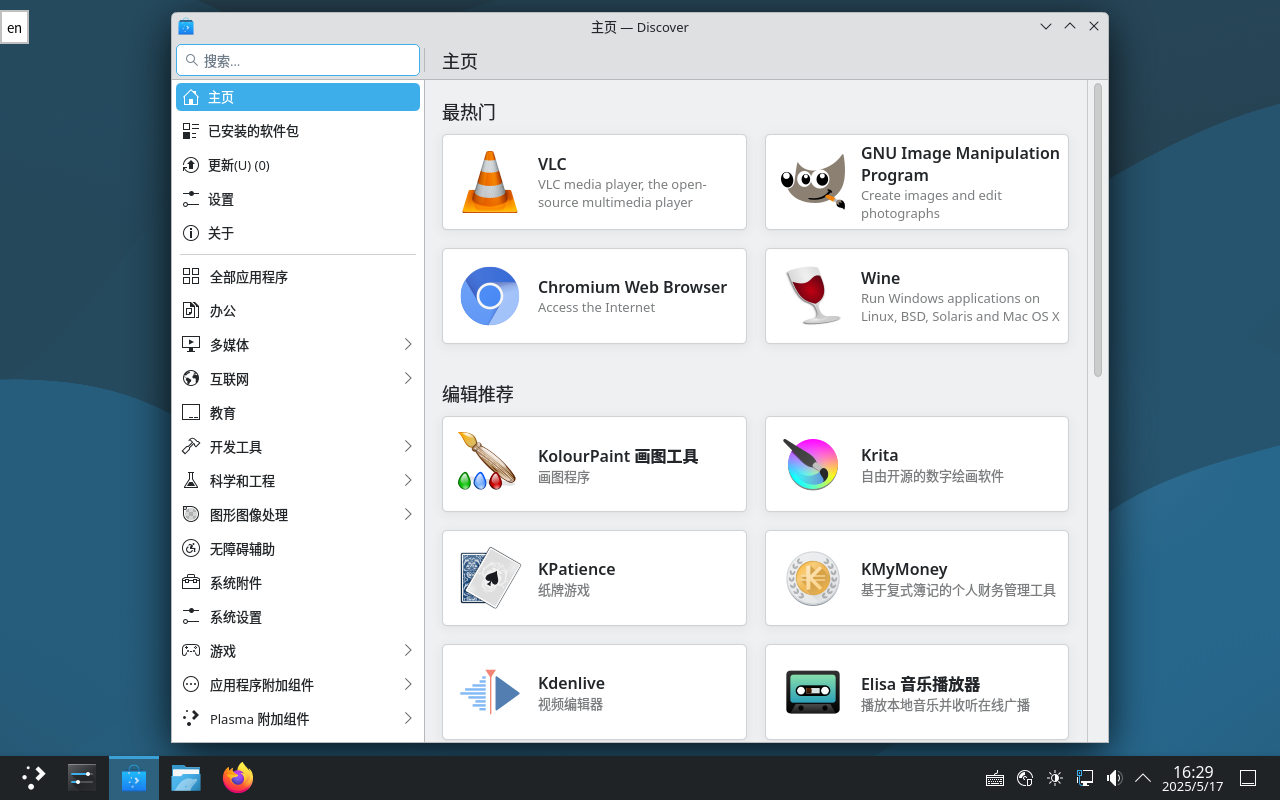Expand the 多媒体 category arrow
The image size is (1280, 800).
pyautogui.click(x=408, y=345)
